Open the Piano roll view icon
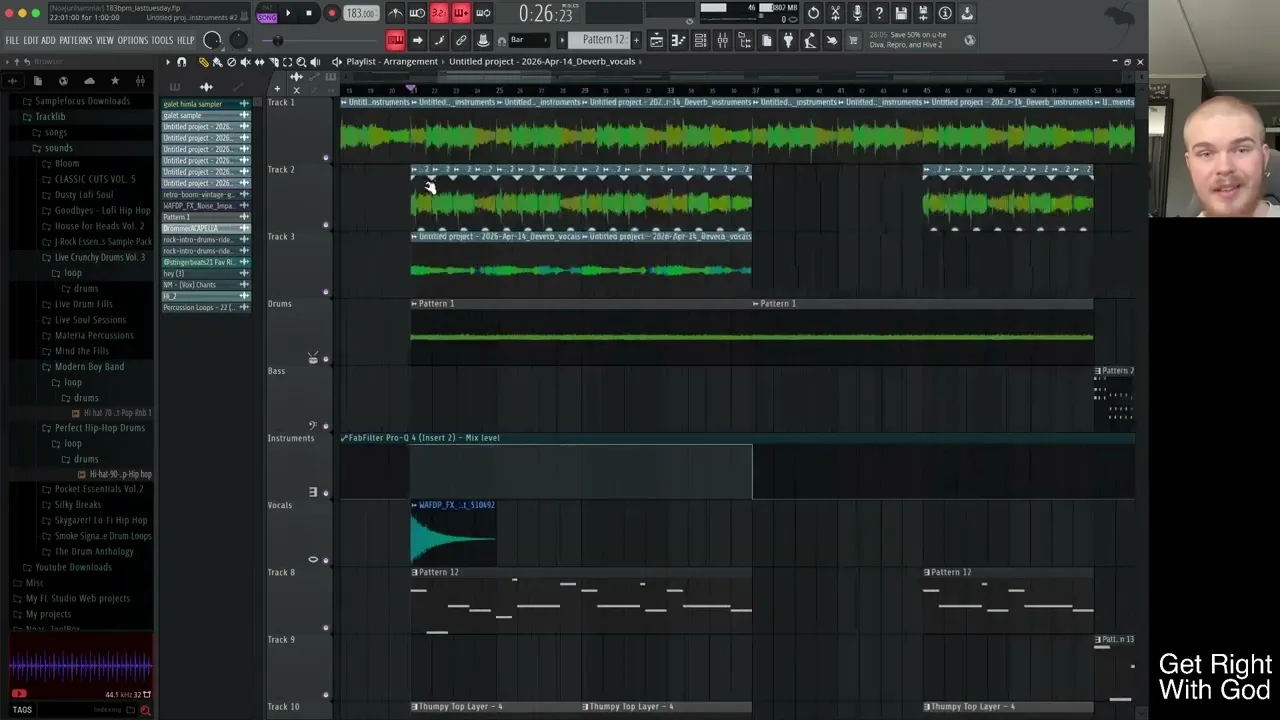1280x720 pixels. click(x=678, y=40)
